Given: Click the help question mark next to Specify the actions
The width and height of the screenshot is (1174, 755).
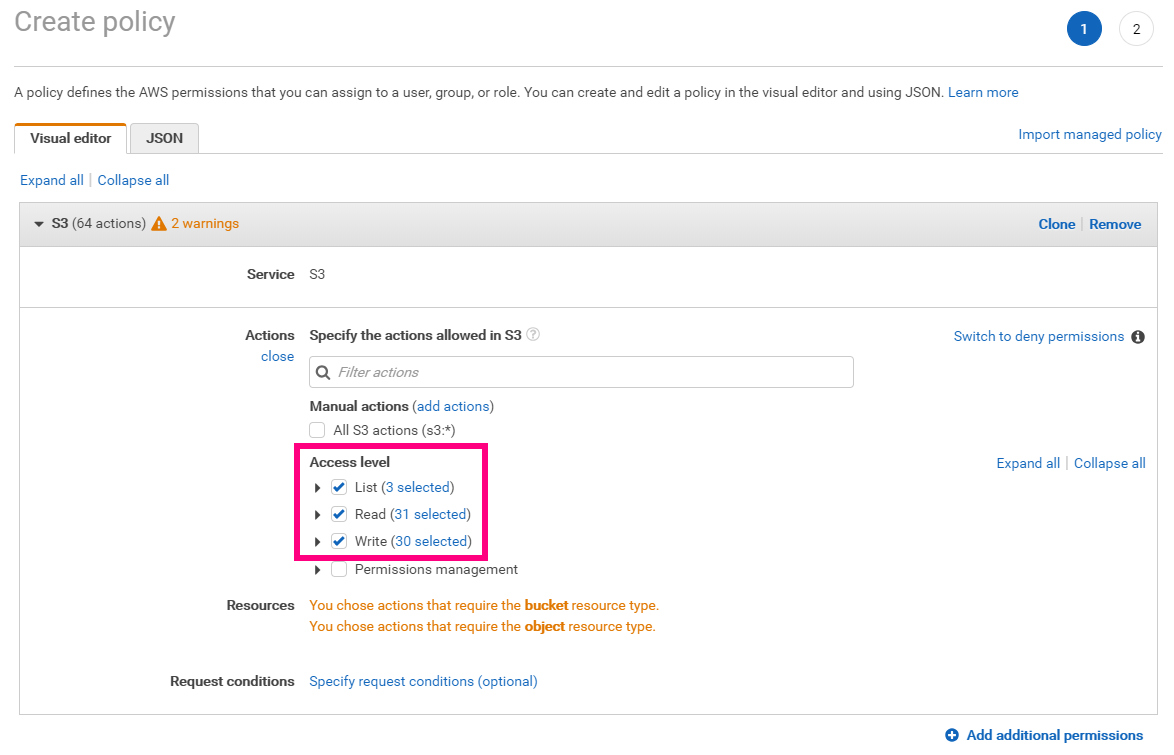Looking at the screenshot, I should click(533, 335).
